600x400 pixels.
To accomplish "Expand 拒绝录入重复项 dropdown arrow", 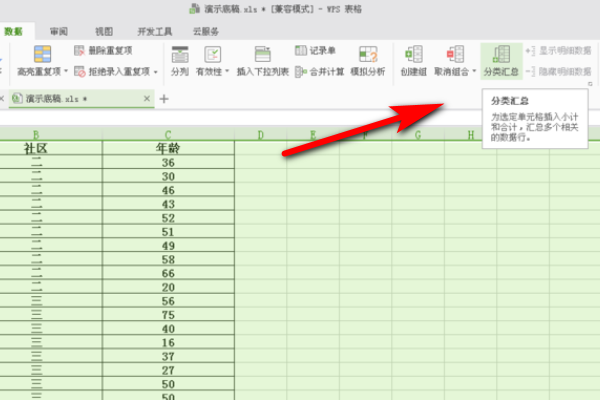I will (155, 72).
